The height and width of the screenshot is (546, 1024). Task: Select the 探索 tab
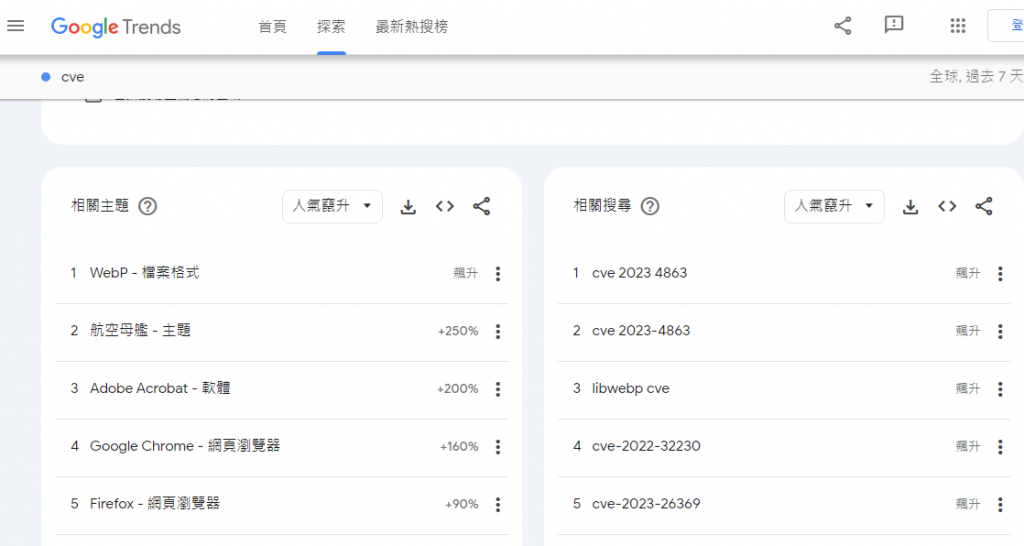pyautogui.click(x=331, y=27)
